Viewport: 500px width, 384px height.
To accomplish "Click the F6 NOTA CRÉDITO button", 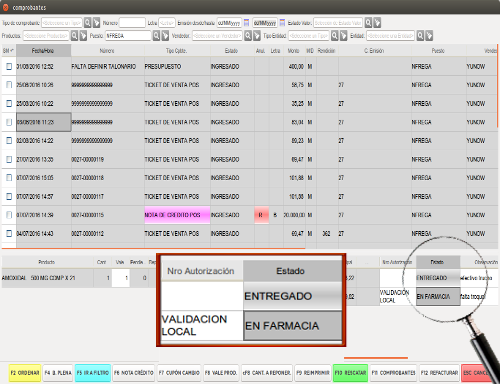I will click(x=134, y=373).
